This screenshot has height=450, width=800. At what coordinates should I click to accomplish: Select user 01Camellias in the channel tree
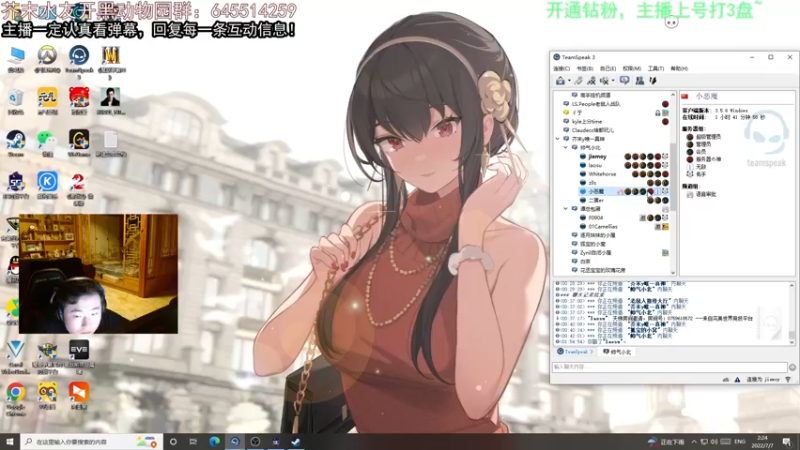[603, 227]
